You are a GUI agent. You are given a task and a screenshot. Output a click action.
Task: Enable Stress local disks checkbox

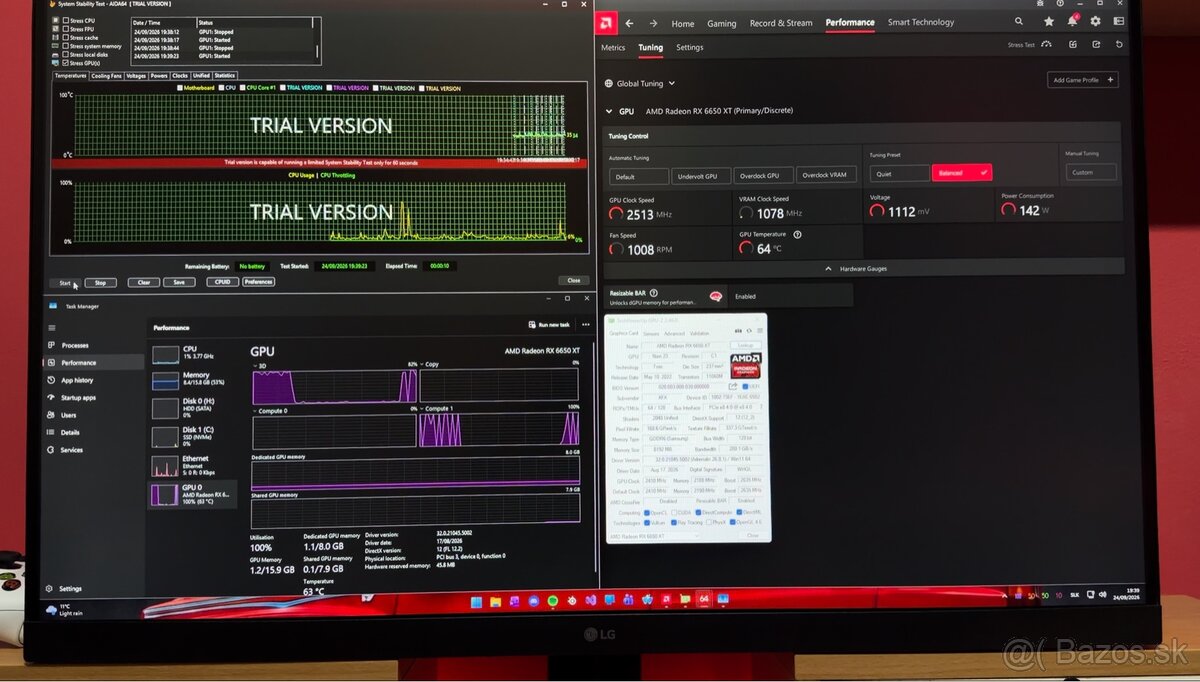tap(67, 54)
